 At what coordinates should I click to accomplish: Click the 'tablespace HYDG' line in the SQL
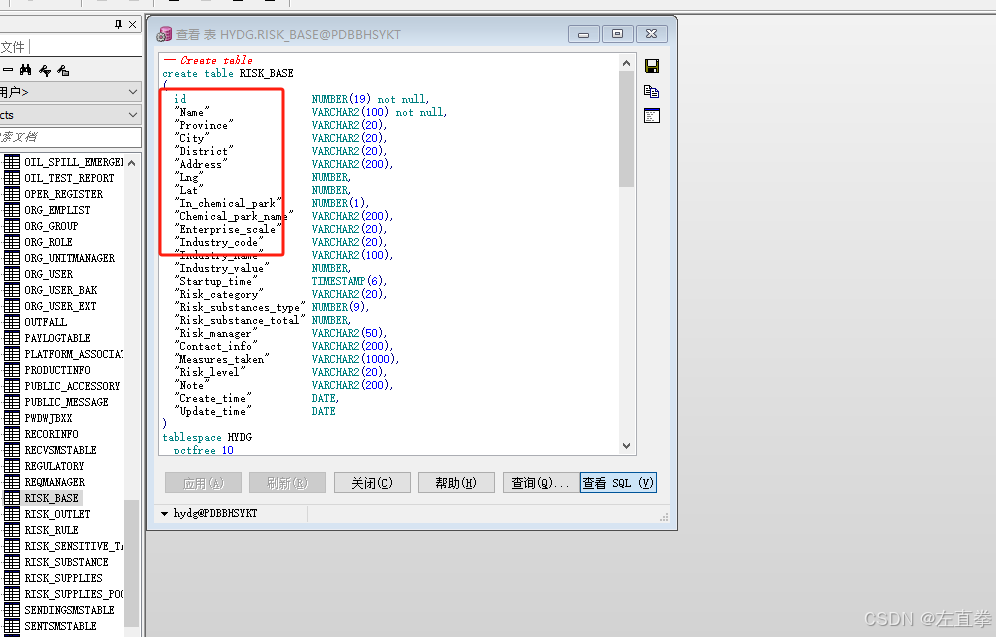[x=207, y=437]
